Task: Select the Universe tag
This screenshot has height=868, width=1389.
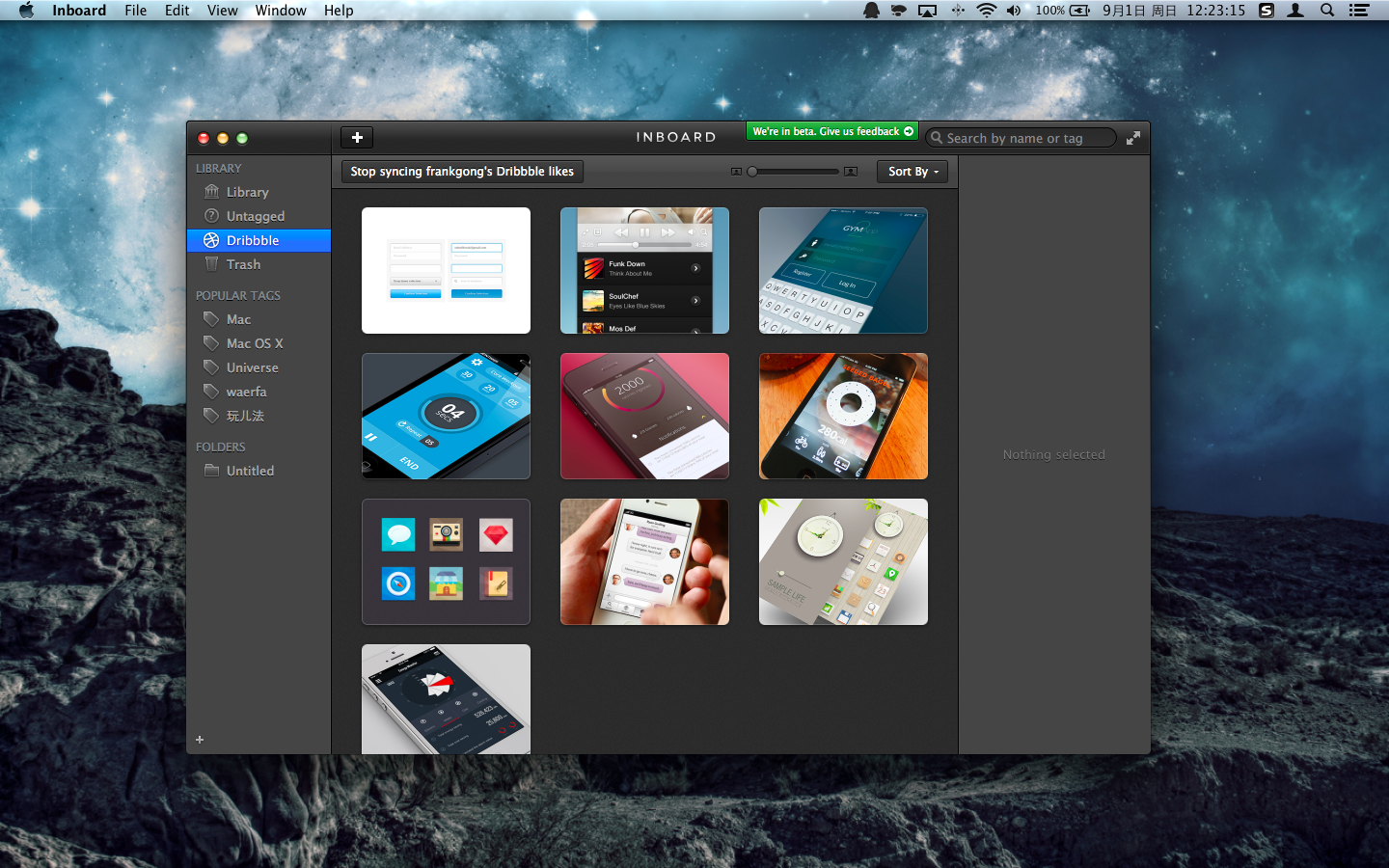Action: click(x=252, y=367)
